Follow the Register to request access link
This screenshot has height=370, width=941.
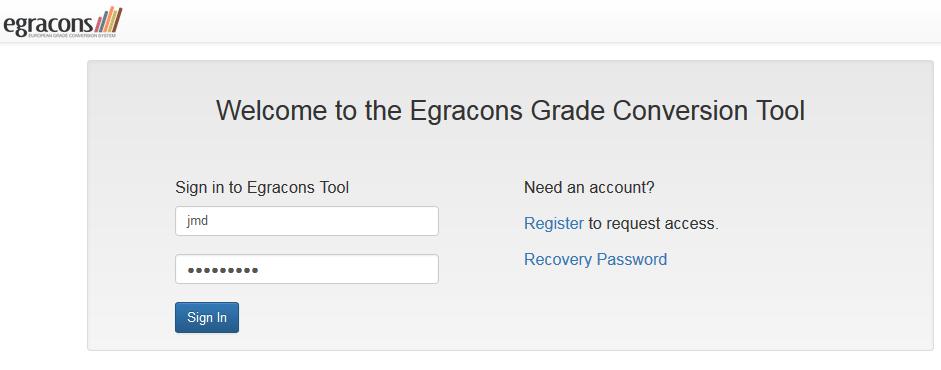pyautogui.click(x=553, y=224)
